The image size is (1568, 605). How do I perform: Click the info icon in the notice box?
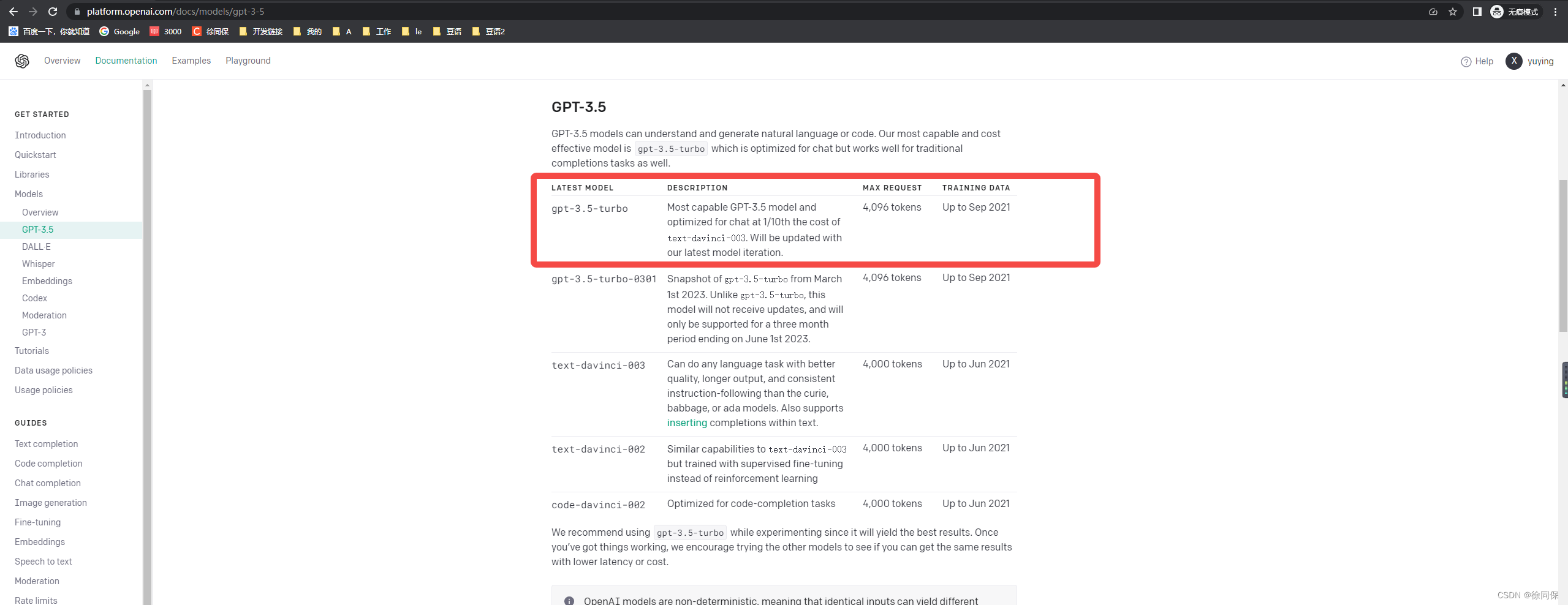569,601
